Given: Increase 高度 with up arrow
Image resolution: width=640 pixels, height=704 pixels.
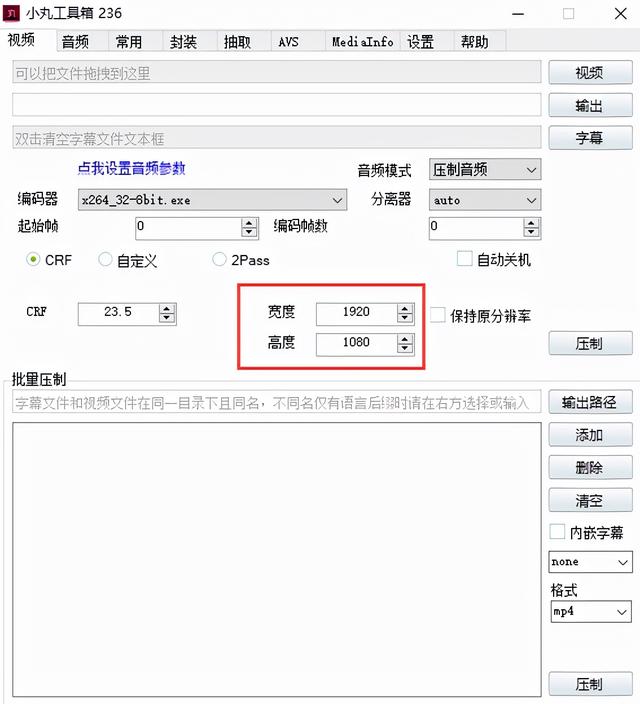Looking at the screenshot, I should click(405, 339).
